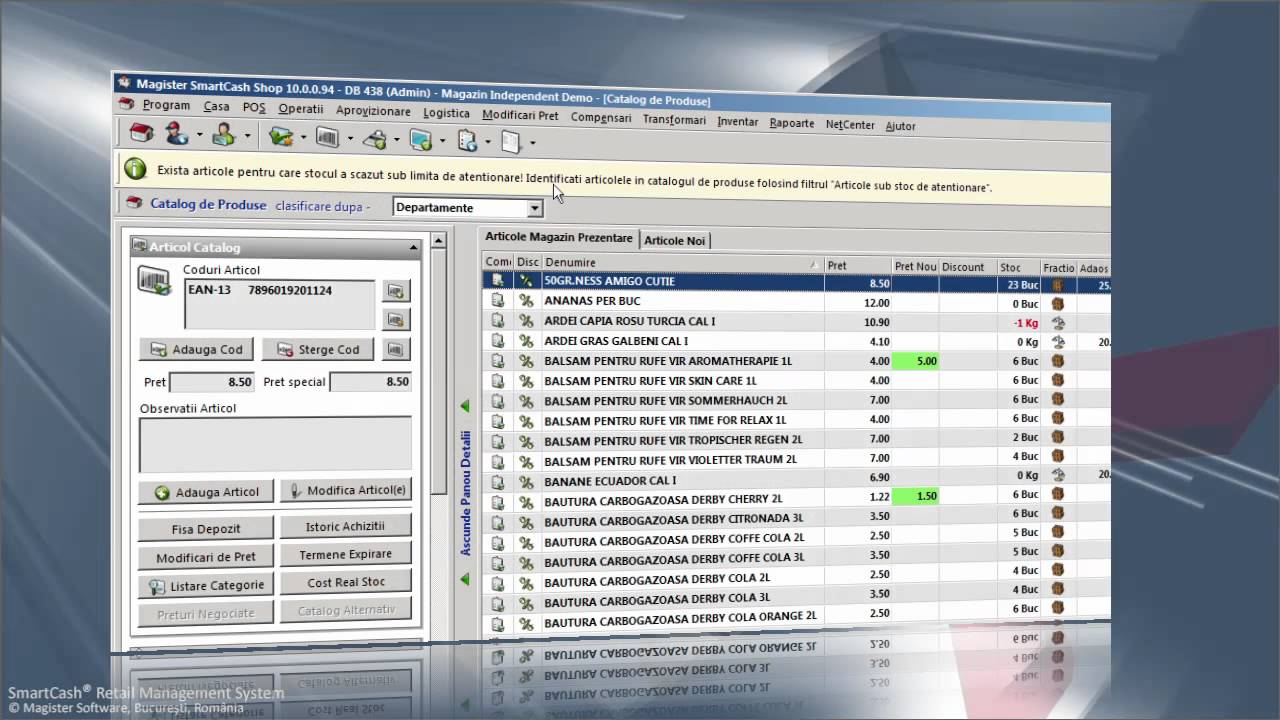The width and height of the screenshot is (1280, 720).
Task: Click the barcode toolbar icon
Action: [327, 137]
